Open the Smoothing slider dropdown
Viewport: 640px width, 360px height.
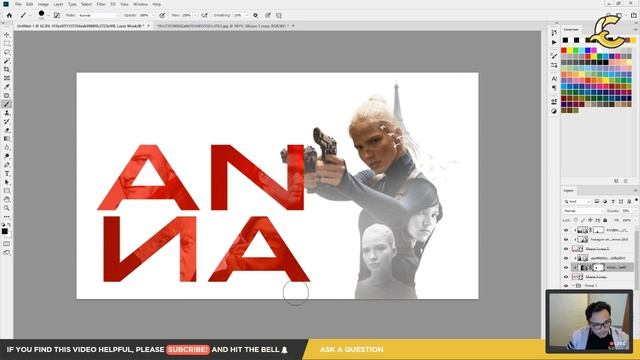[x=247, y=16]
